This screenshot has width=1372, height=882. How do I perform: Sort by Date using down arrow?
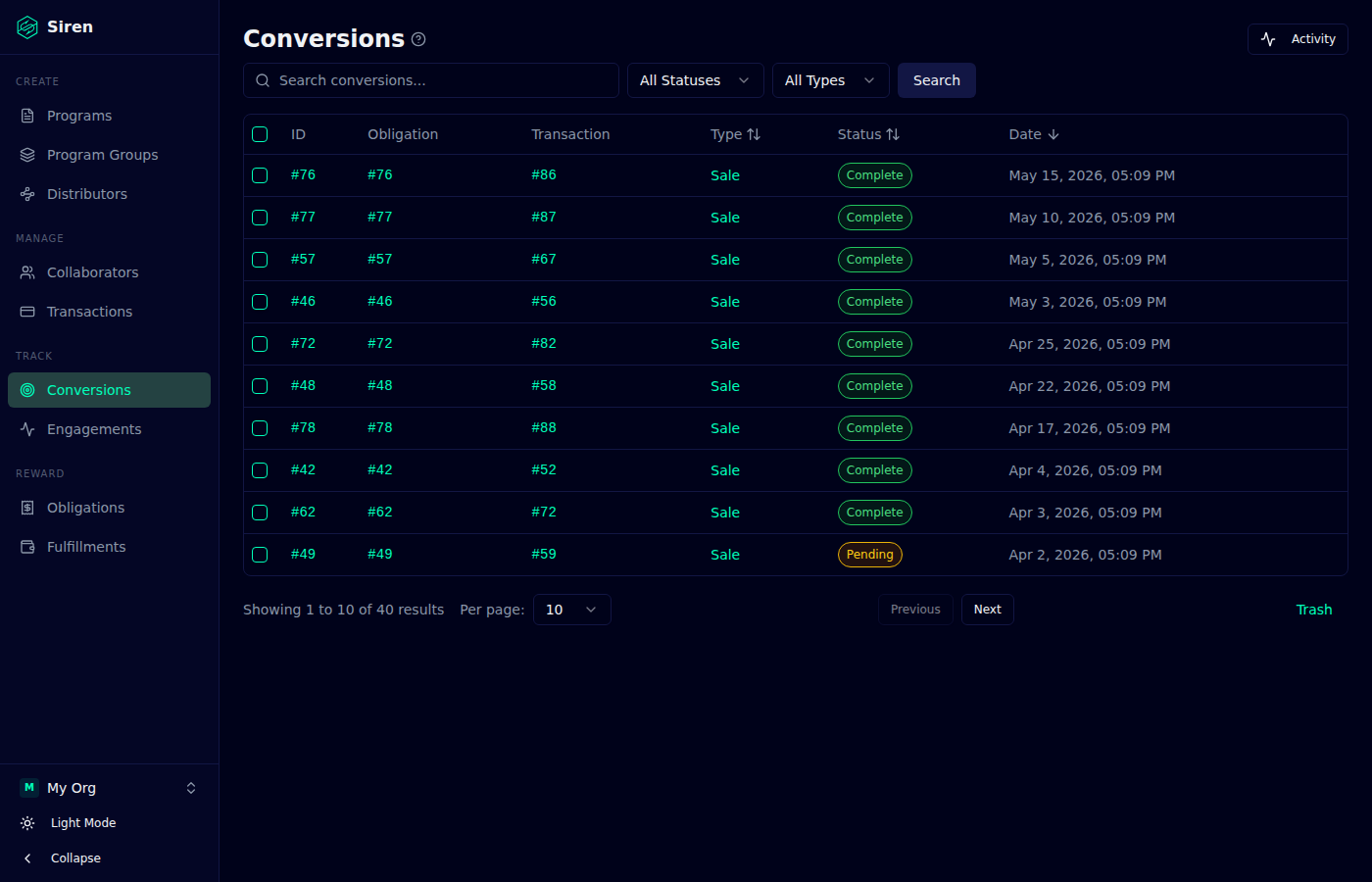point(1053,134)
